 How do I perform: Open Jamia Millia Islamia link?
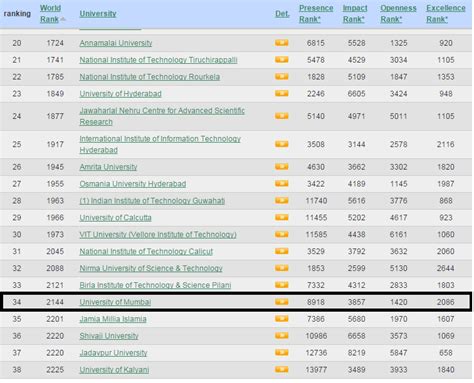tap(113, 319)
